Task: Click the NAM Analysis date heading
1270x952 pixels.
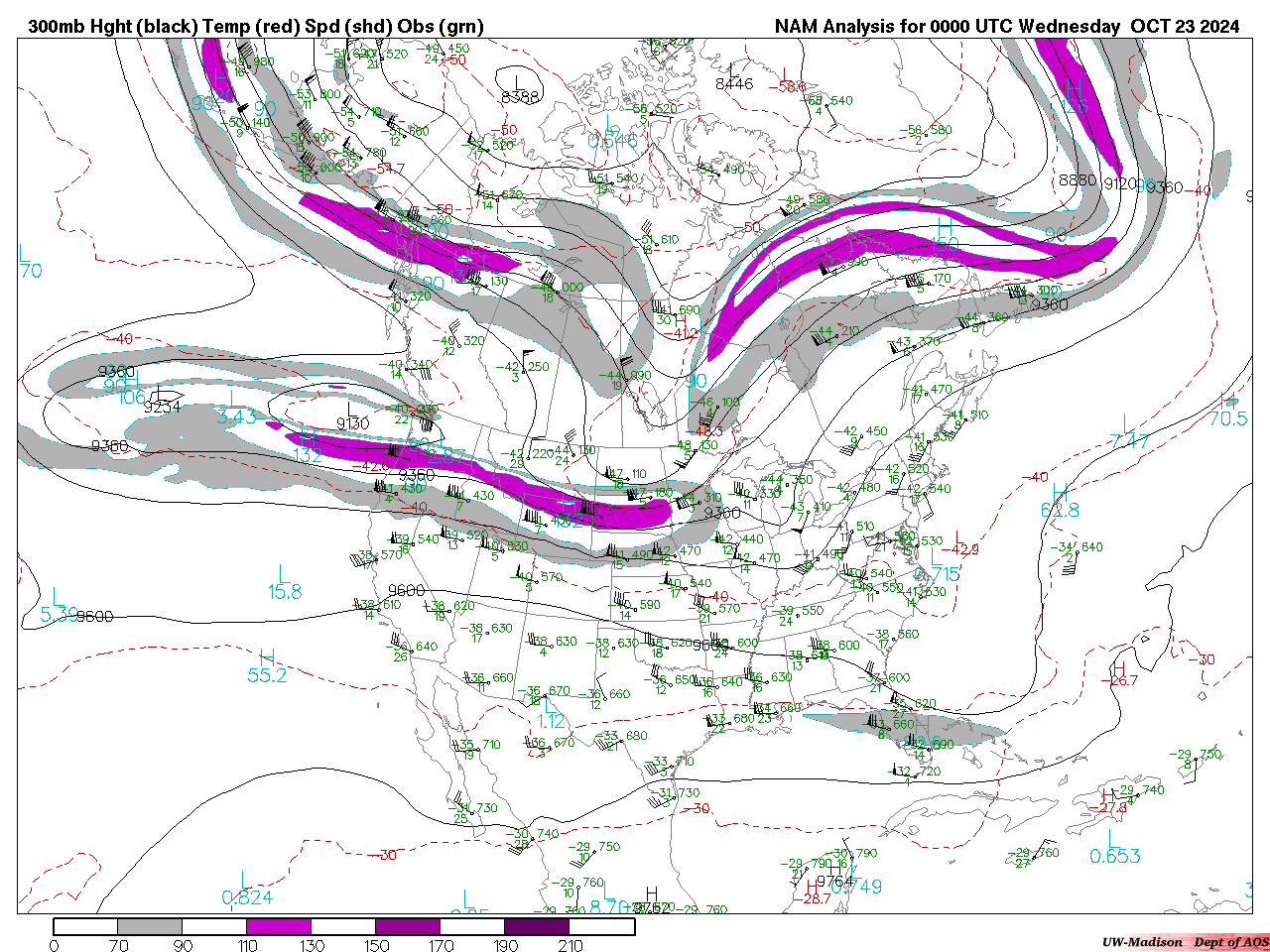Action: click(1006, 27)
